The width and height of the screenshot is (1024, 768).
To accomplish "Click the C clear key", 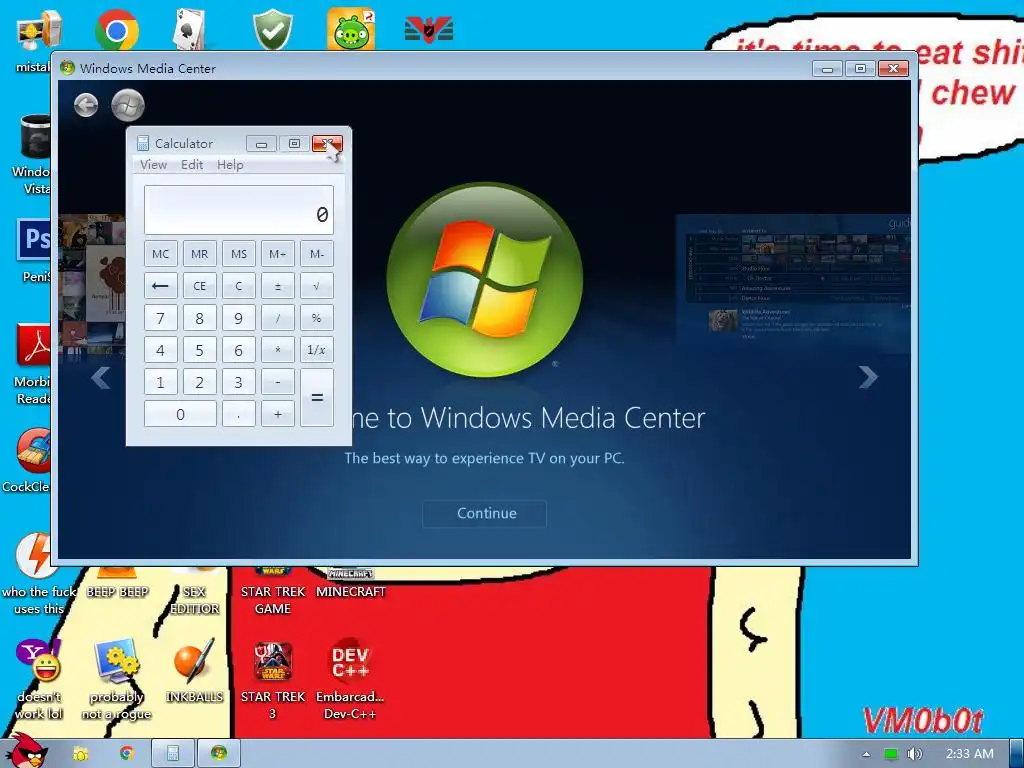I will 239,286.
